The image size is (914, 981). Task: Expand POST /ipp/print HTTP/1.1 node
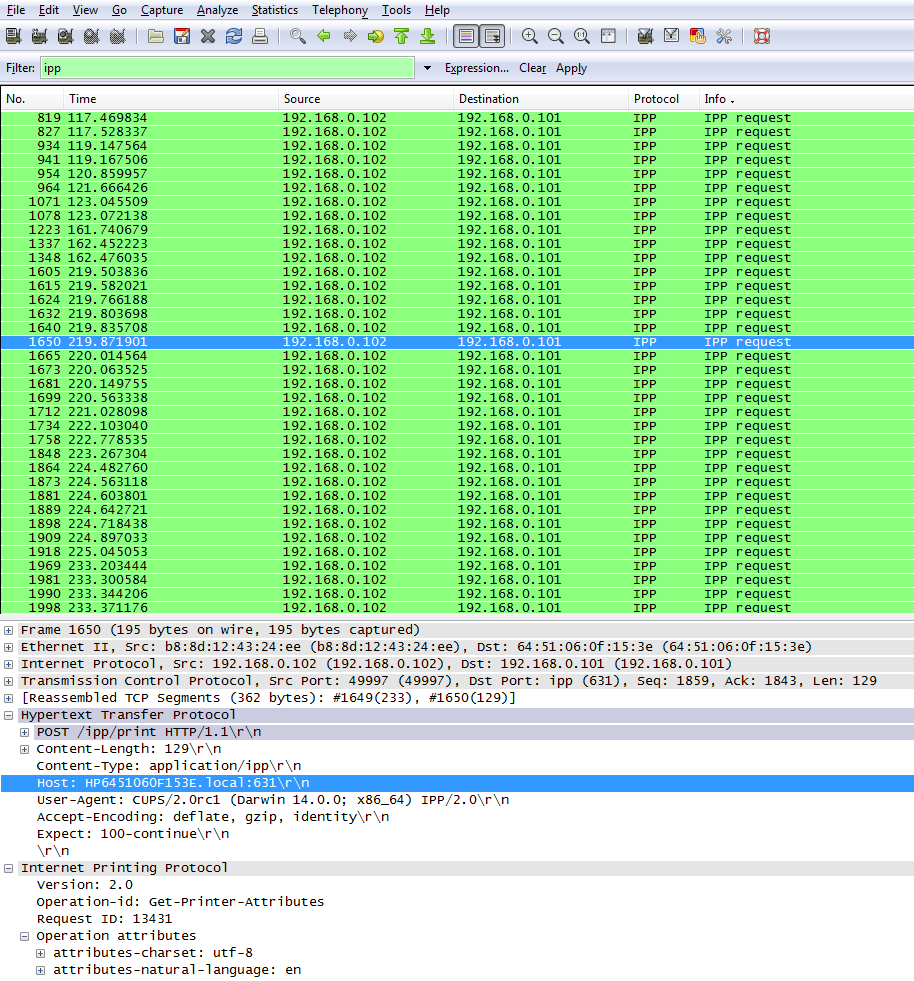coord(24,732)
